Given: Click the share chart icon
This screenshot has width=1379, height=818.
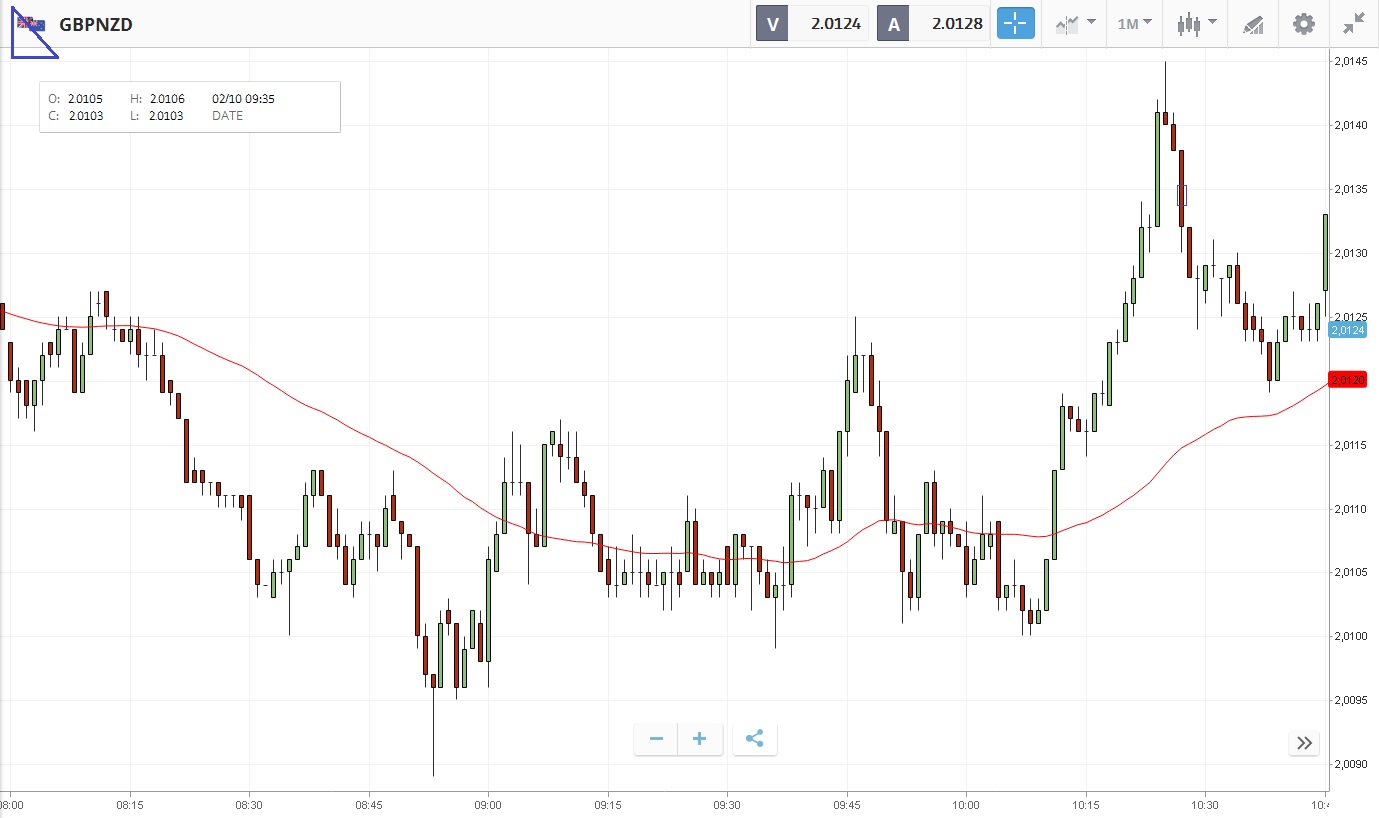Looking at the screenshot, I should coord(755,739).
